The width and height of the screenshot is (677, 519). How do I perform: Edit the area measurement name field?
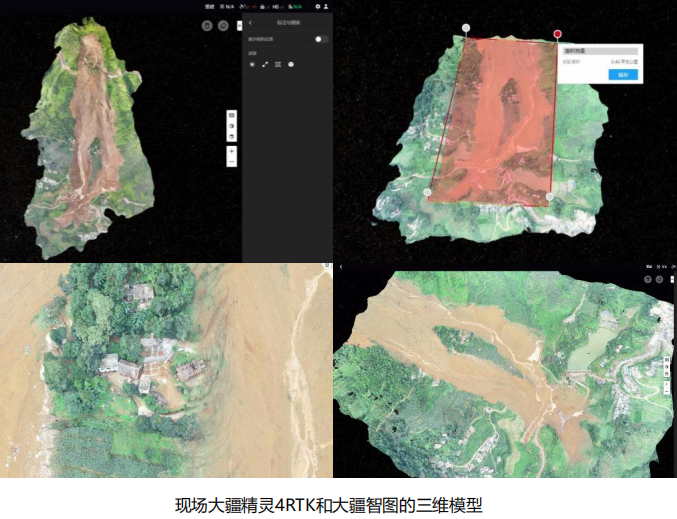click(x=599, y=49)
